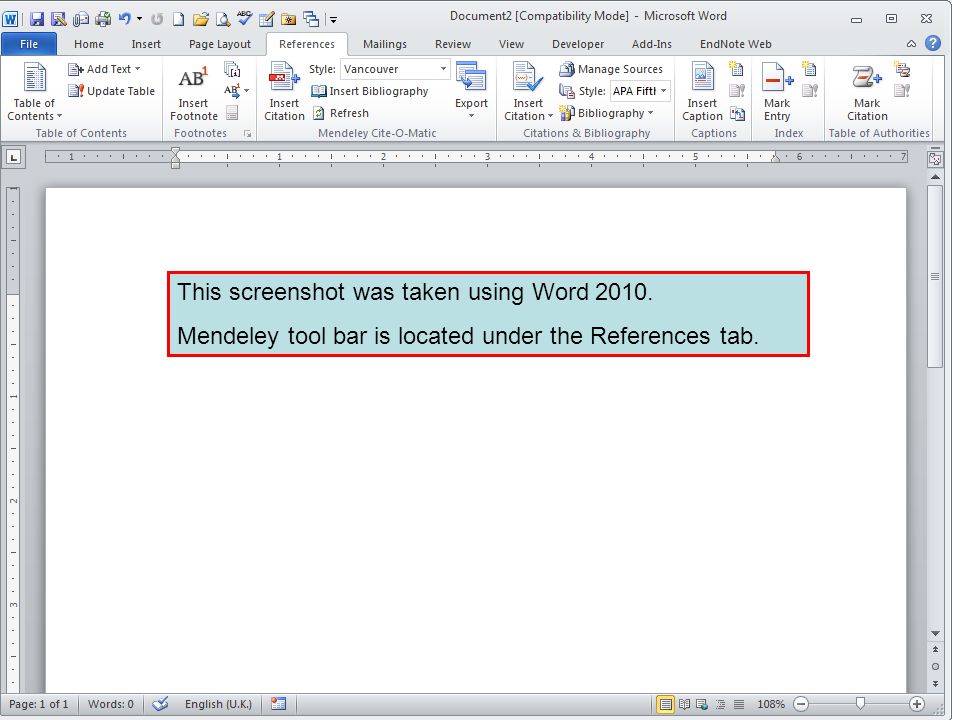This screenshot has width=960, height=720.
Task: Click the vertical scrollbar down arrow
Action: [x=935, y=633]
